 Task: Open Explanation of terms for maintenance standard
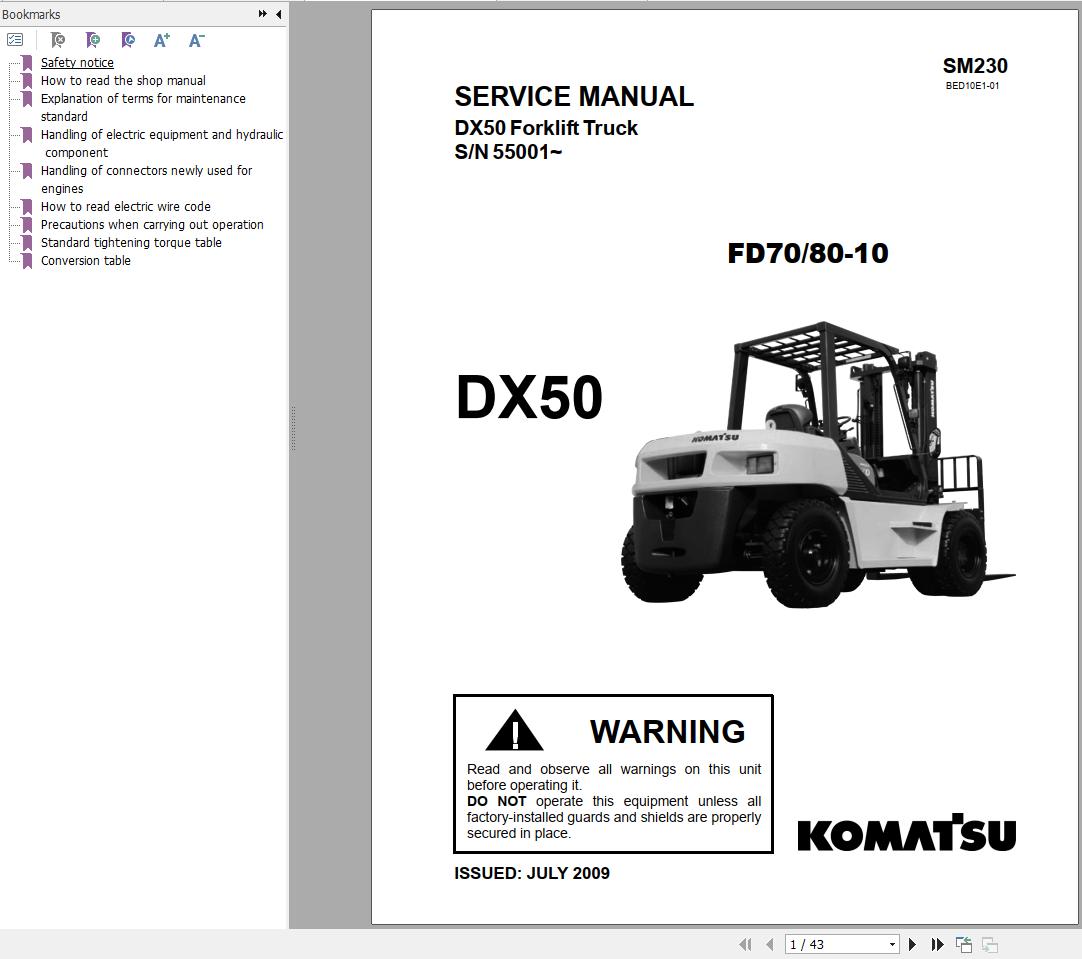(143, 108)
